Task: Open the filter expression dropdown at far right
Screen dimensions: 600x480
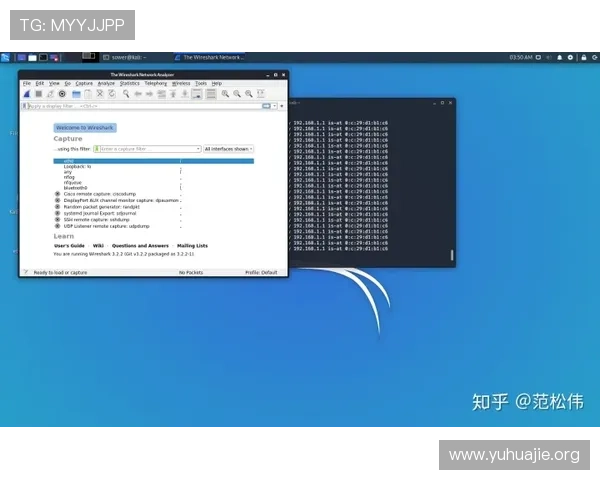Action: tap(282, 106)
